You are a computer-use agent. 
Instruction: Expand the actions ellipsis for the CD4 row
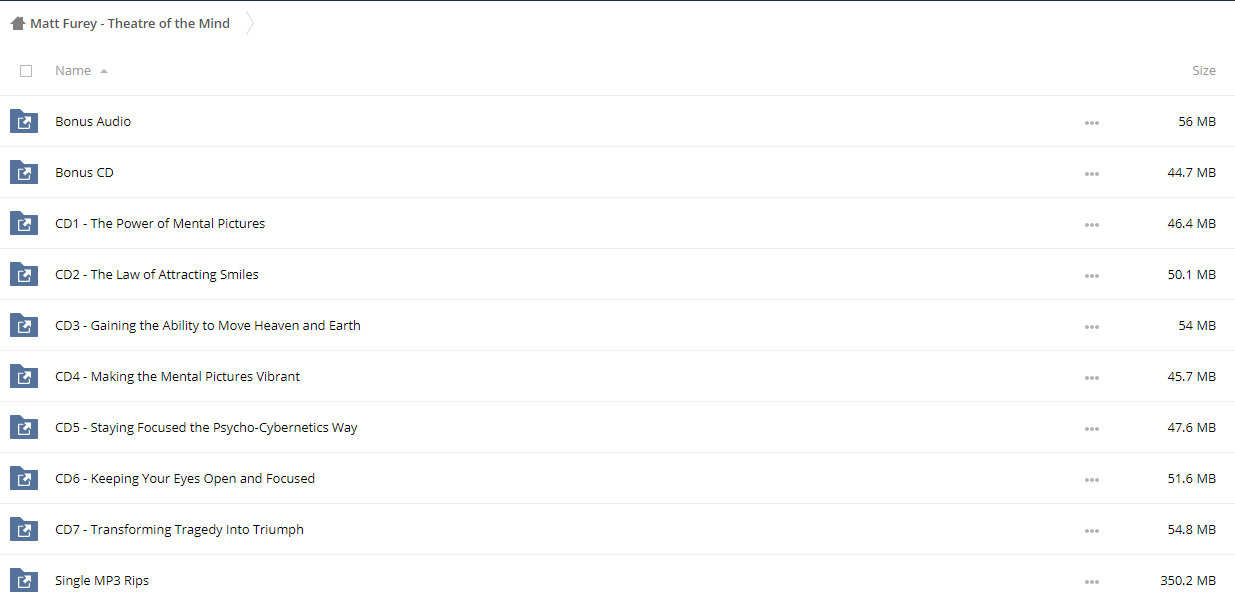(x=1091, y=378)
